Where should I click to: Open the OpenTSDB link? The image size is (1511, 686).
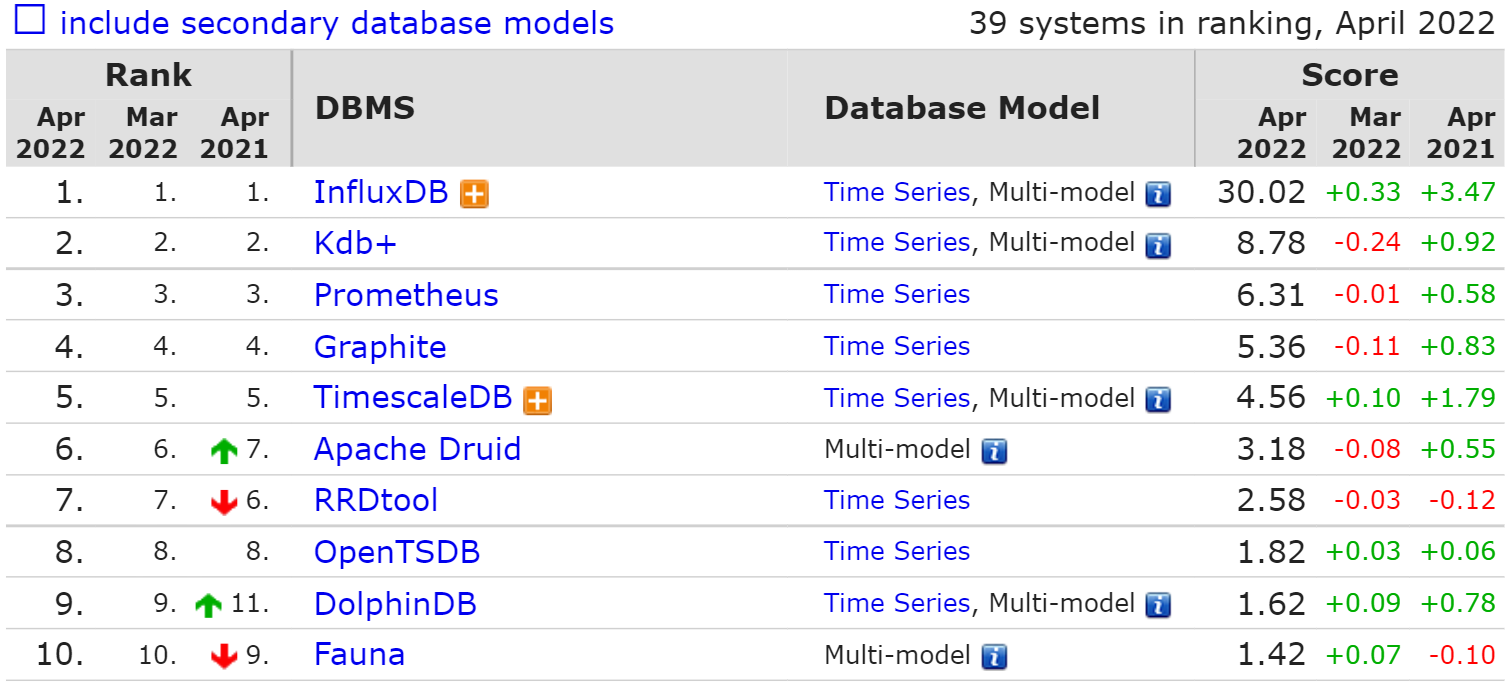(x=396, y=551)
